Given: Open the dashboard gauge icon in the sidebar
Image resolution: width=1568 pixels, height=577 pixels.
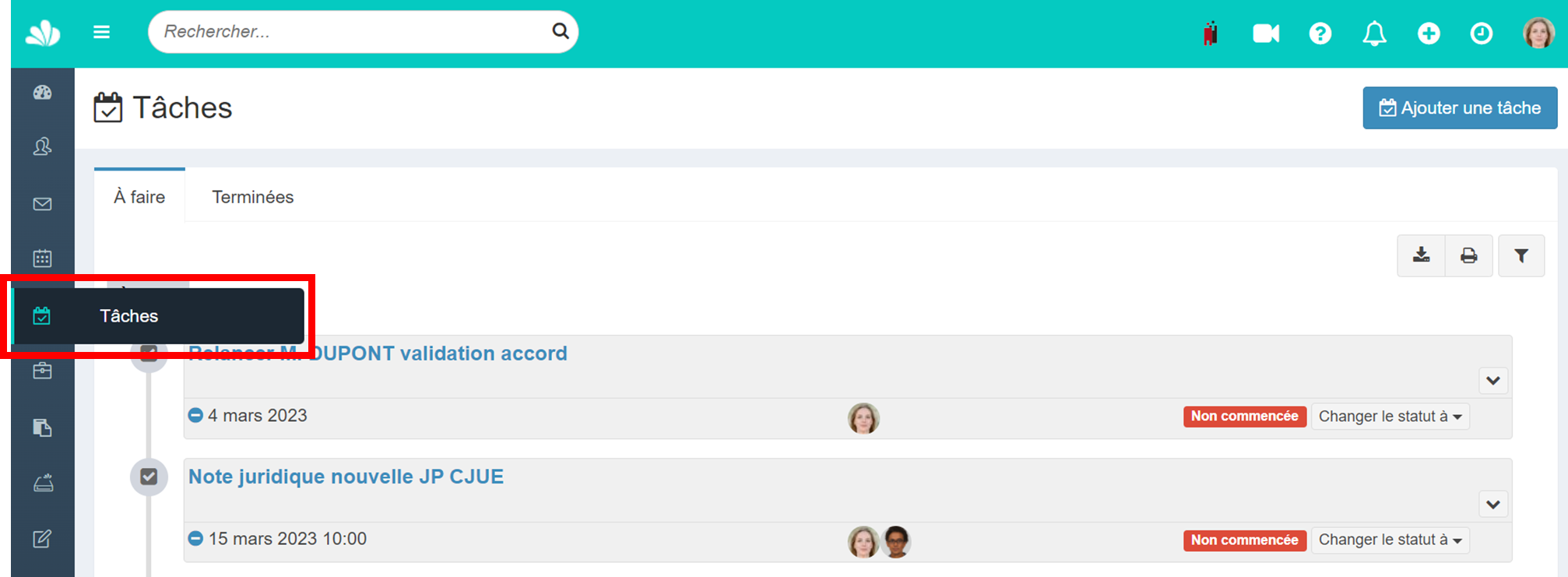Looking at the screenshot, I should (43, 93).
